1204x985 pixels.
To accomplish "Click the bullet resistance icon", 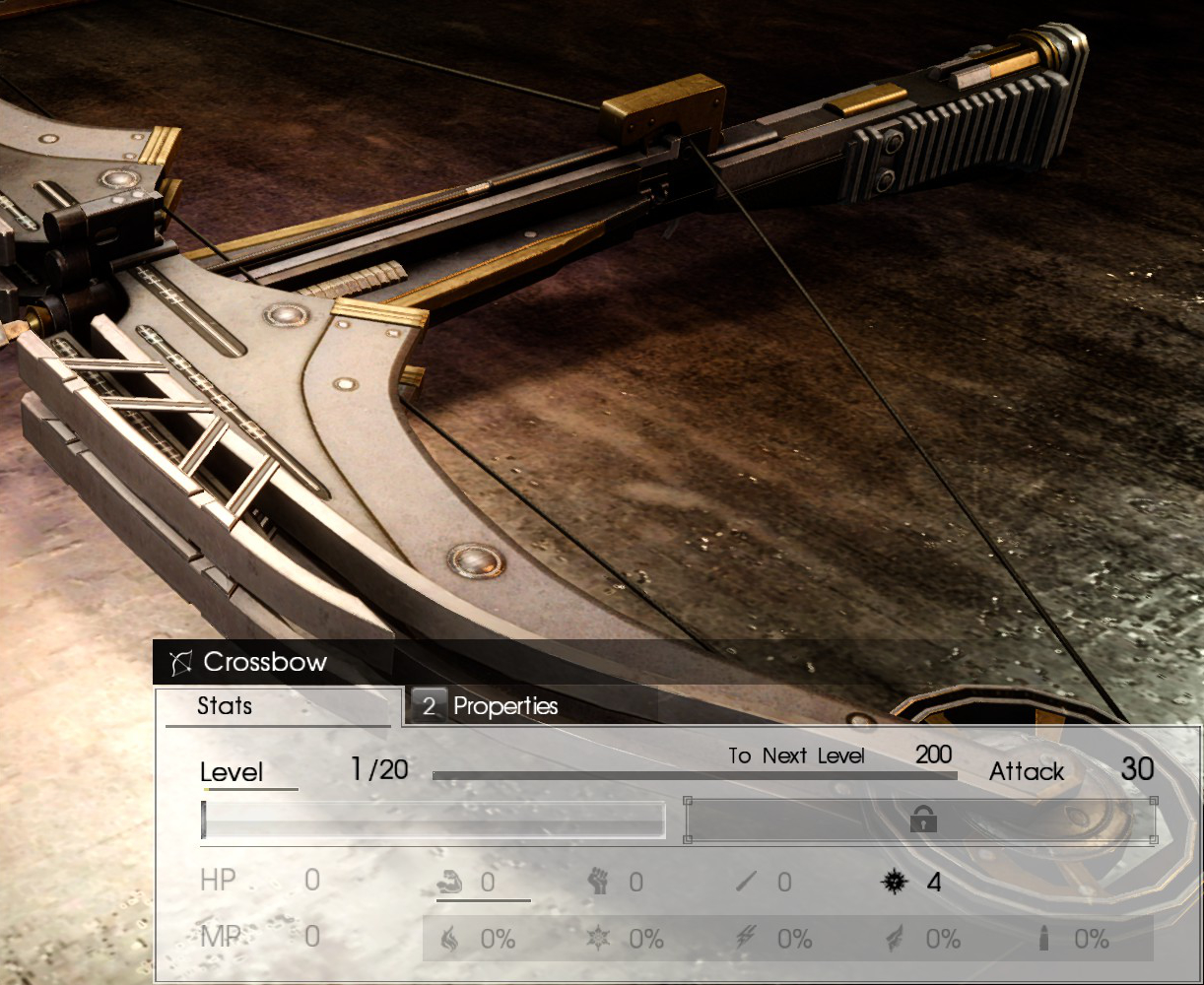I will pyautogui.click(x=1043, y=940).
